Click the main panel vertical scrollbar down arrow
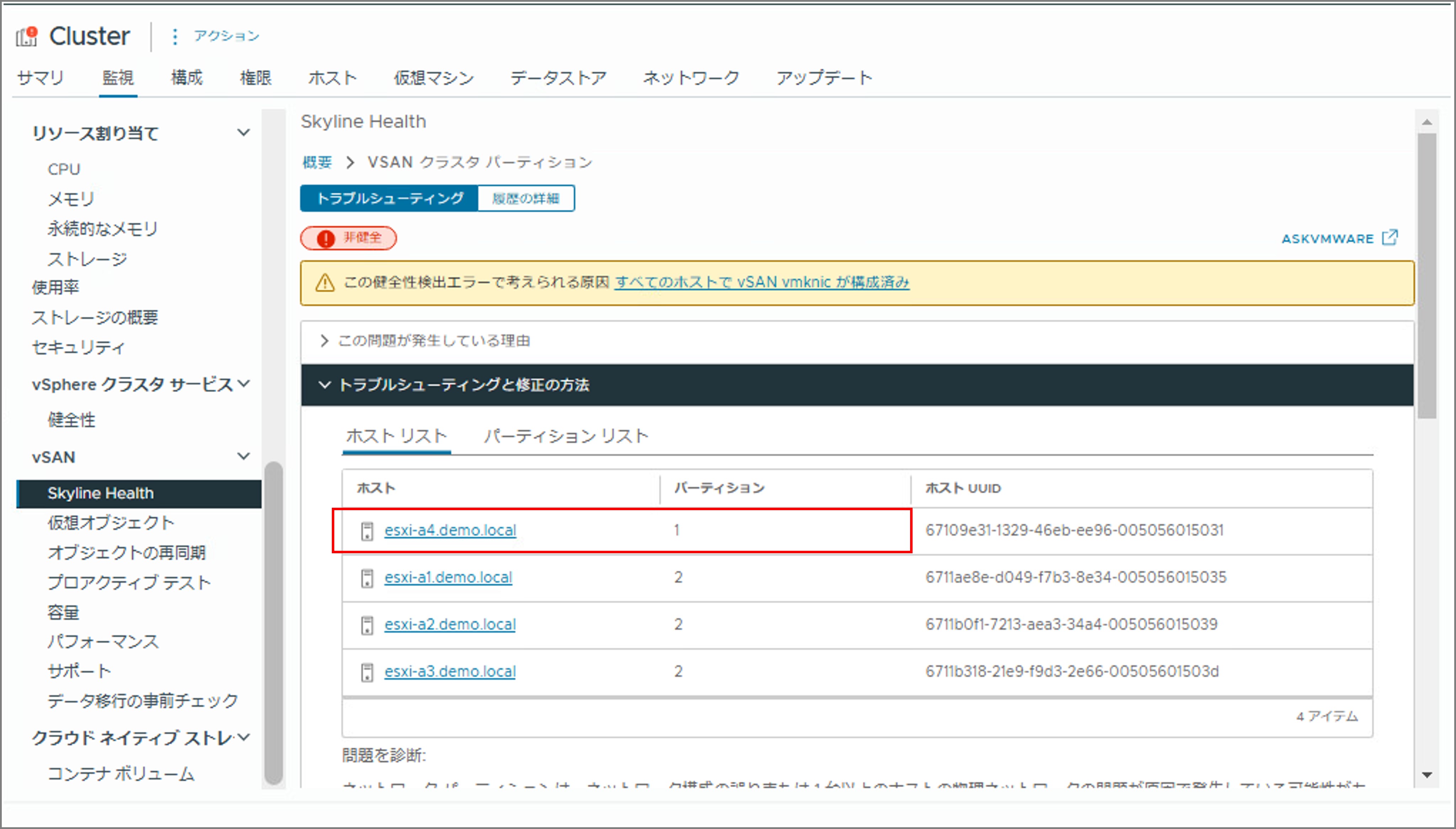The height and width of the screenshot is (829, 1456). click(x=1426, y=775)
